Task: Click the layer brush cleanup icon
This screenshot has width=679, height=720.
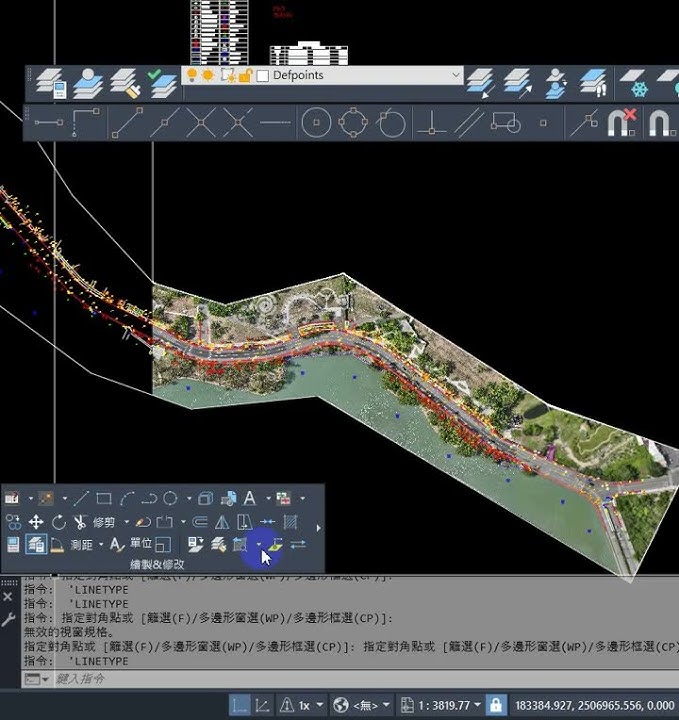Action: click(x=125, y=84)
